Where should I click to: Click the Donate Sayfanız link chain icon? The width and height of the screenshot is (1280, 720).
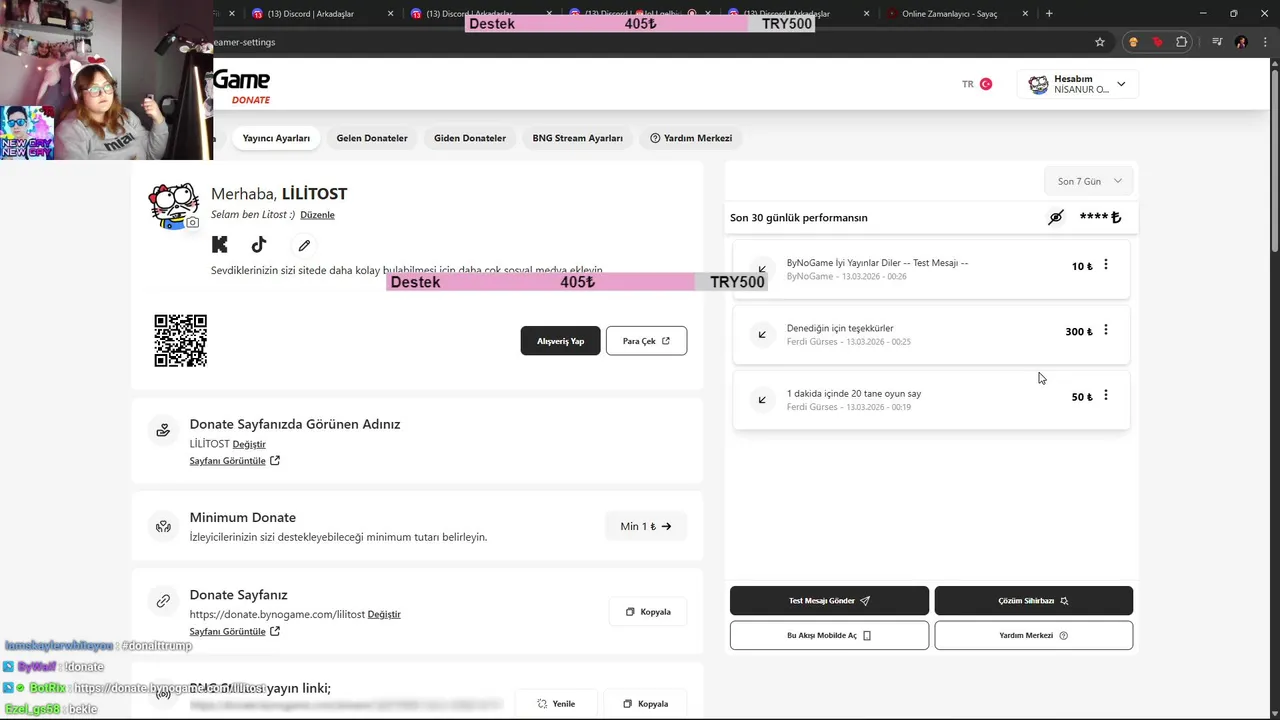pyautogui.click(x=163, y=601)
